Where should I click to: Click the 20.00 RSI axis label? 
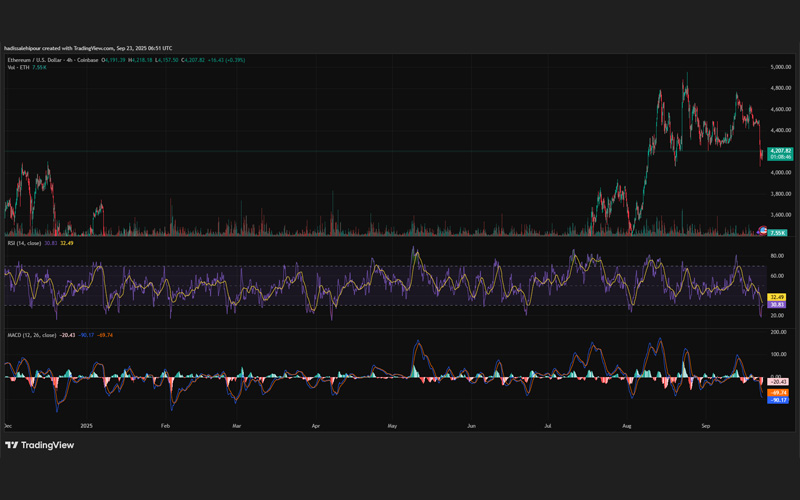tap(777, 315)
